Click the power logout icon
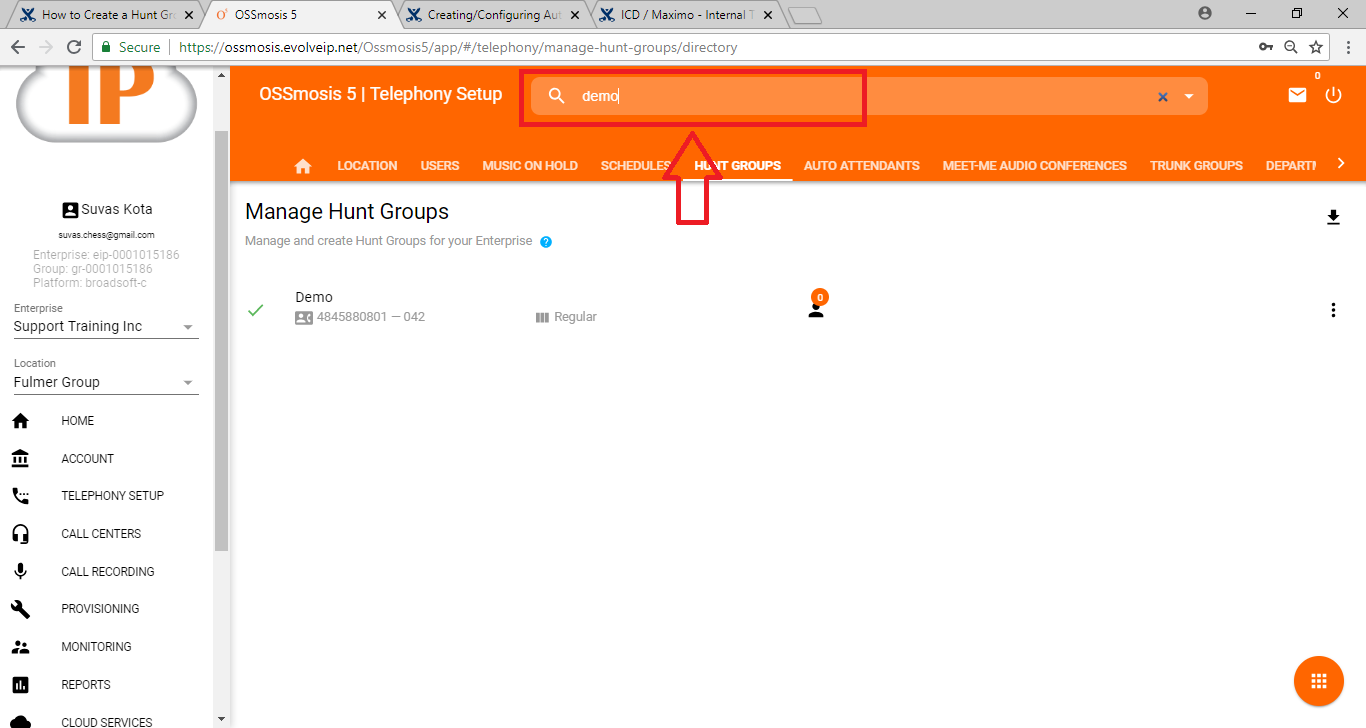Image resolution: width=1366 pixels, height=728 pixels. click(x=1333, y=95)
